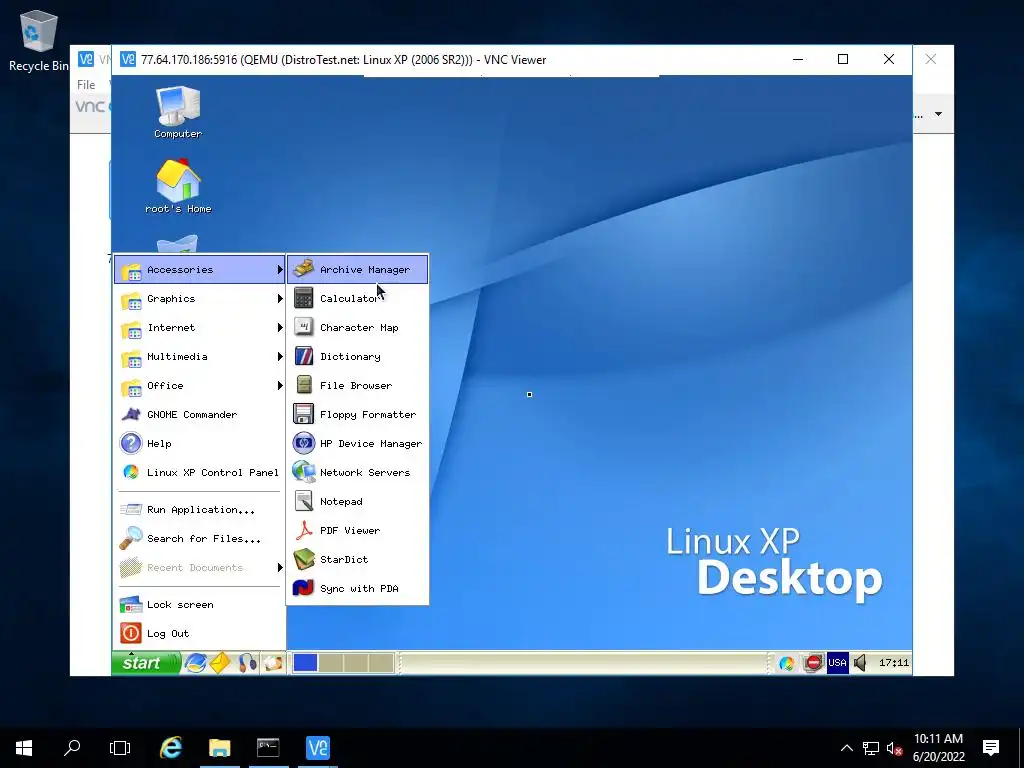Open the Computer desktop icon
The width and height of the screenshot is (1024, 768).
(x=178, y=112)
